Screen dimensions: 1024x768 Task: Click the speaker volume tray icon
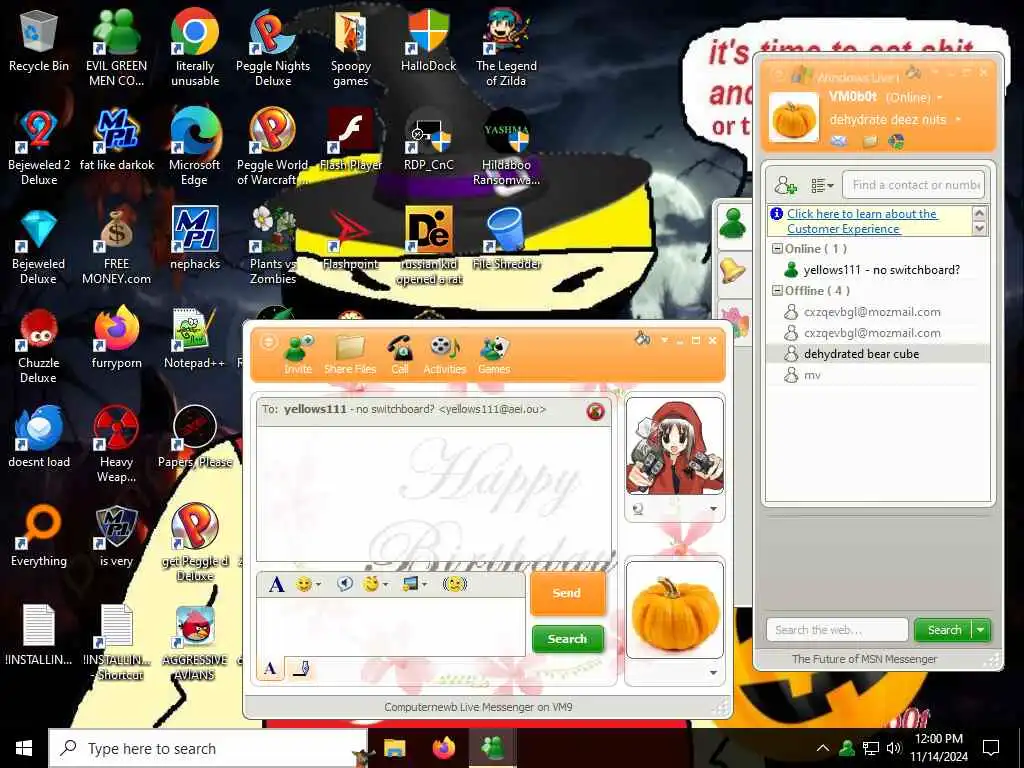[x=893, y=748]
